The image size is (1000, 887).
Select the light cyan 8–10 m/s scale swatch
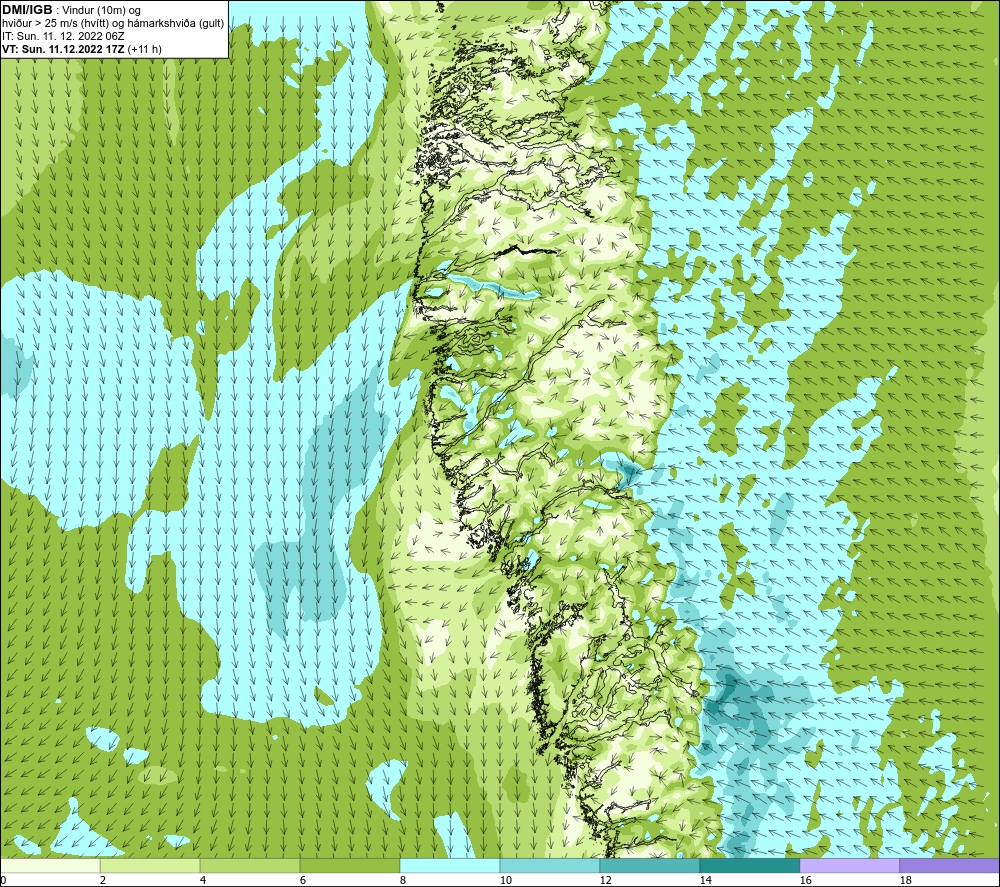click(x=450, y=865)
